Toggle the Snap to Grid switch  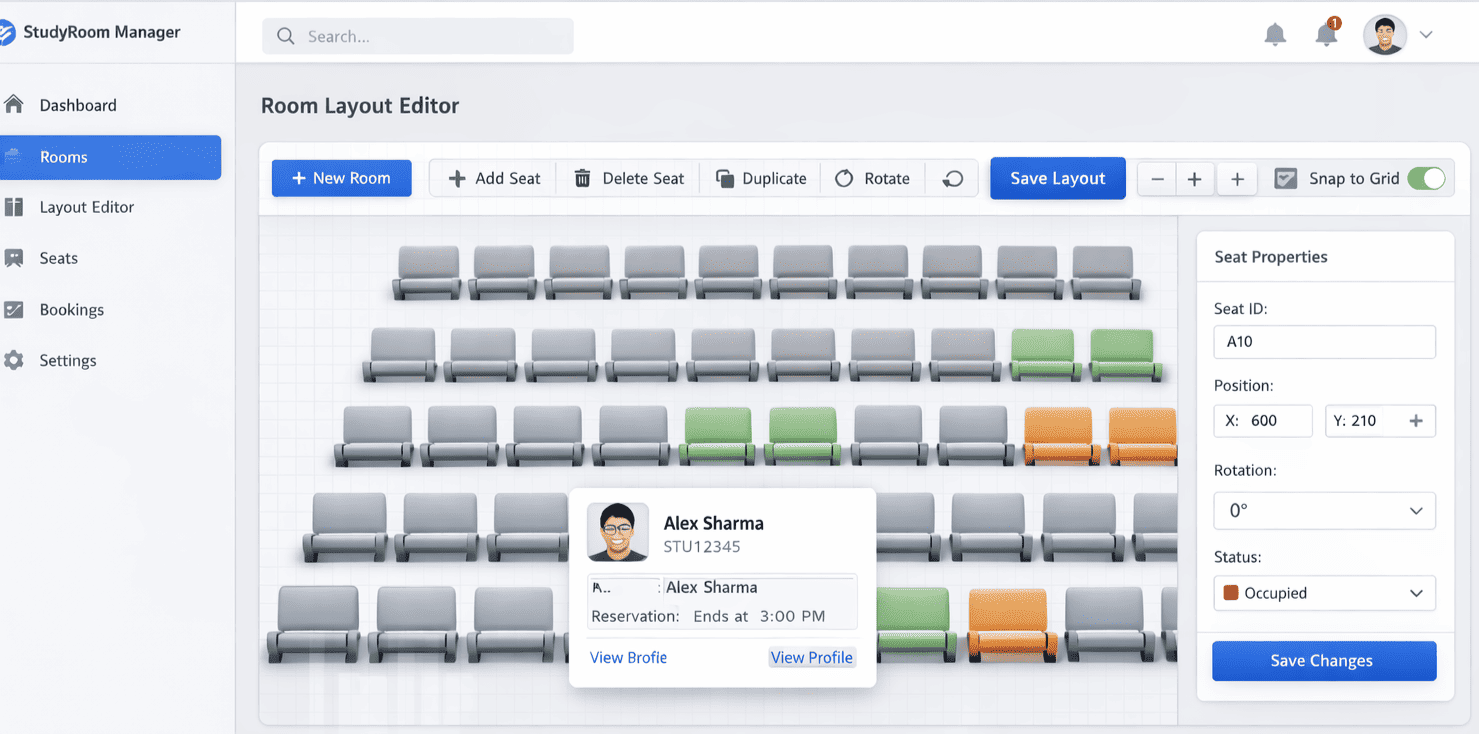click(1425, 178)
